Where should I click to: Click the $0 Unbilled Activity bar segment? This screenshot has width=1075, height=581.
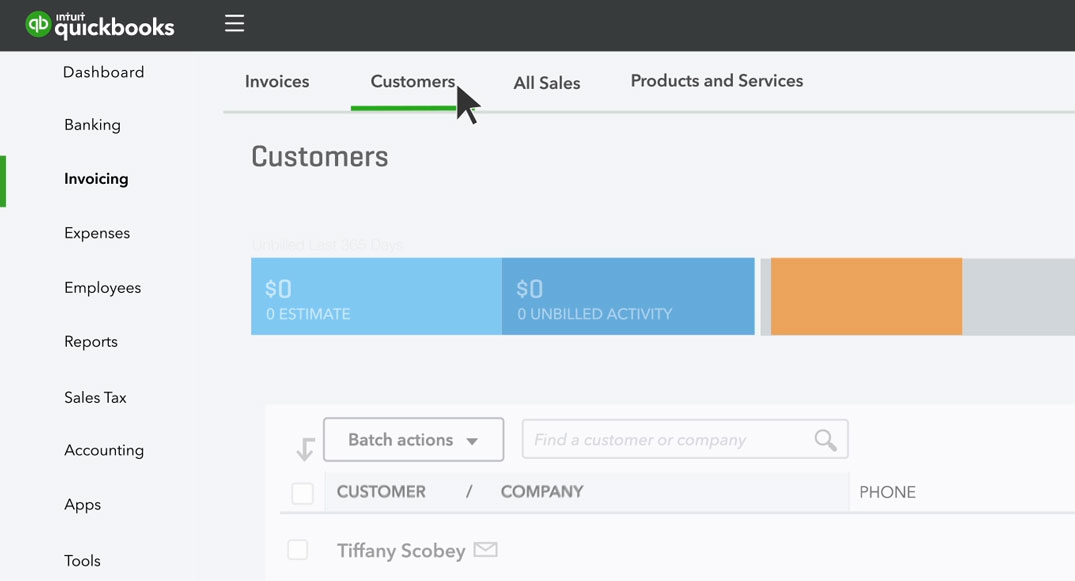(628, 296)
